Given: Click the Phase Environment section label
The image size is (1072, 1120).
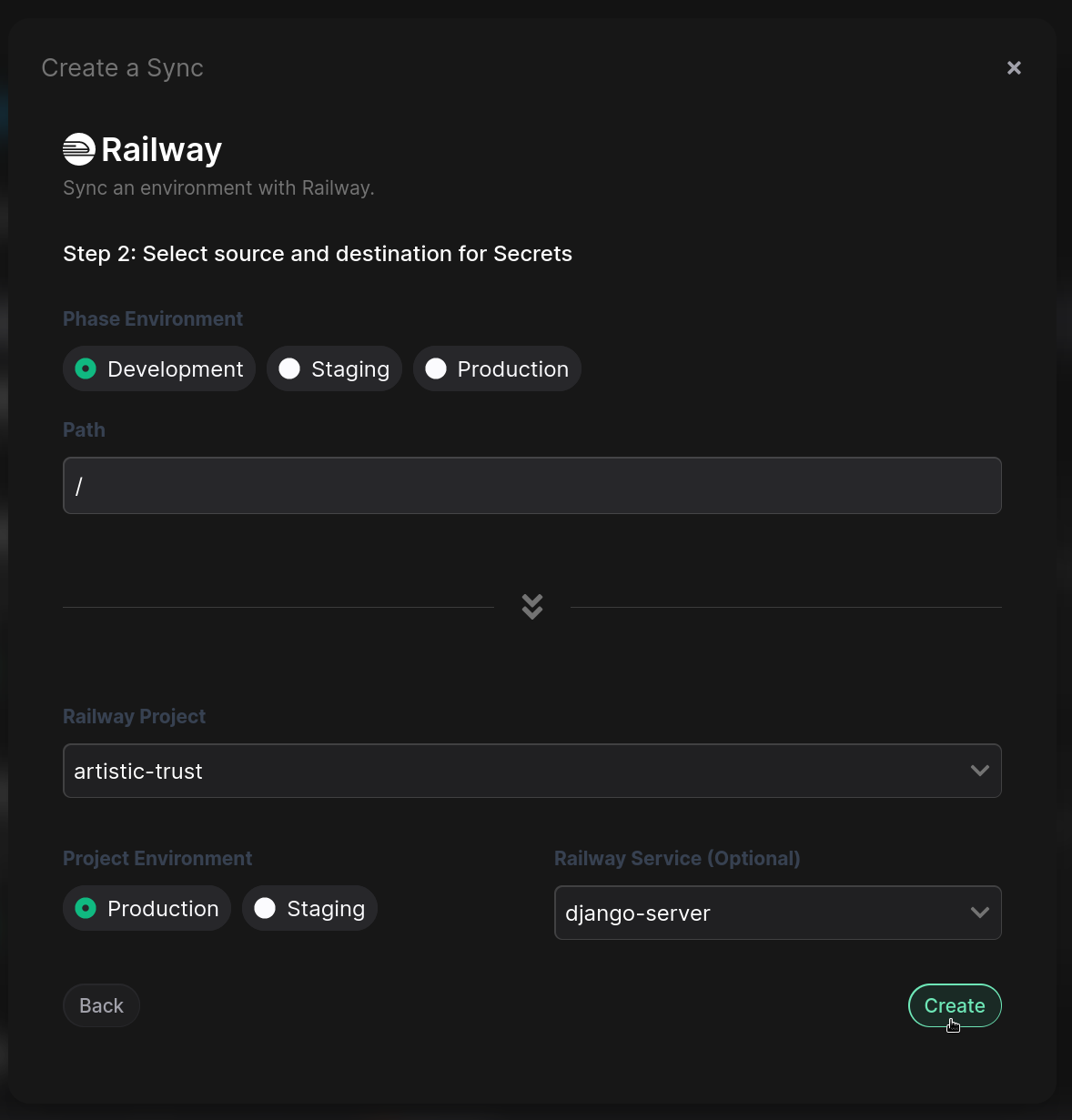Looking at the screenshot, I should point(153,318).
